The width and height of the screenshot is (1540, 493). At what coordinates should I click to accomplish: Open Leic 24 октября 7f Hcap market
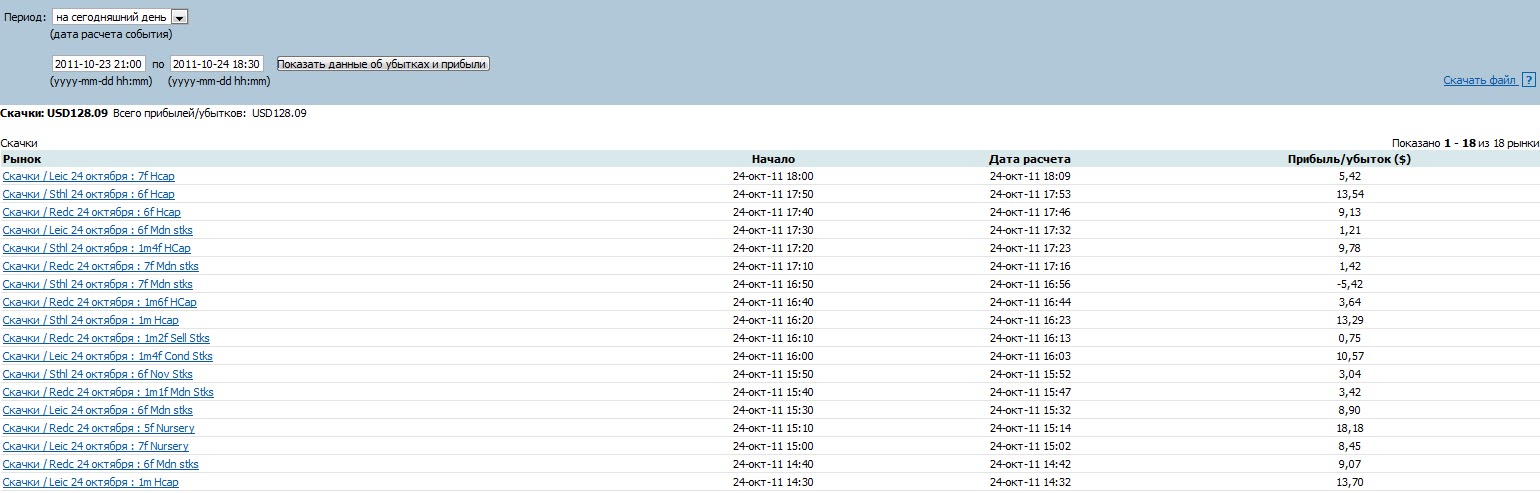(x=89, y=176)
